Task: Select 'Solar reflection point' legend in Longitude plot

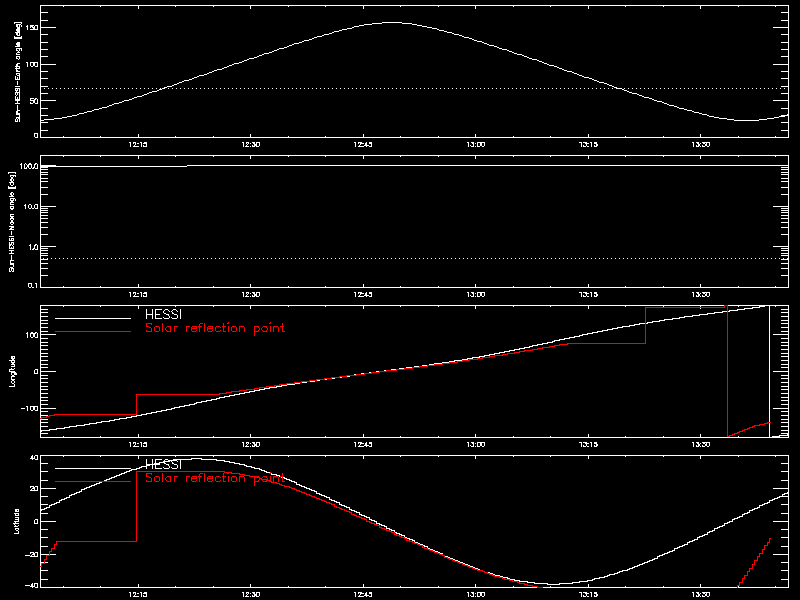Action: coord(215,328)
